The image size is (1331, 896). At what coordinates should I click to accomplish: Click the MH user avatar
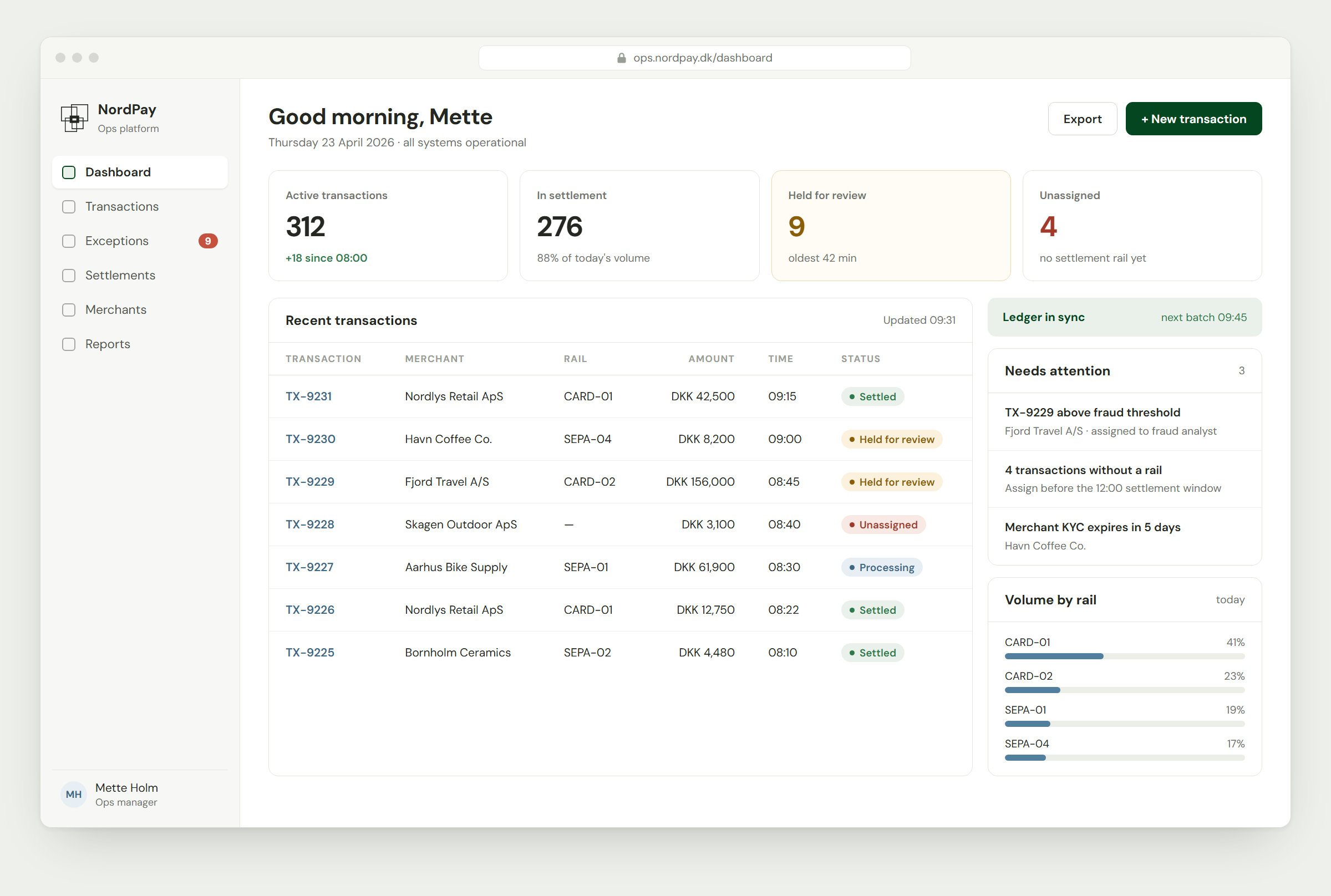74,794
